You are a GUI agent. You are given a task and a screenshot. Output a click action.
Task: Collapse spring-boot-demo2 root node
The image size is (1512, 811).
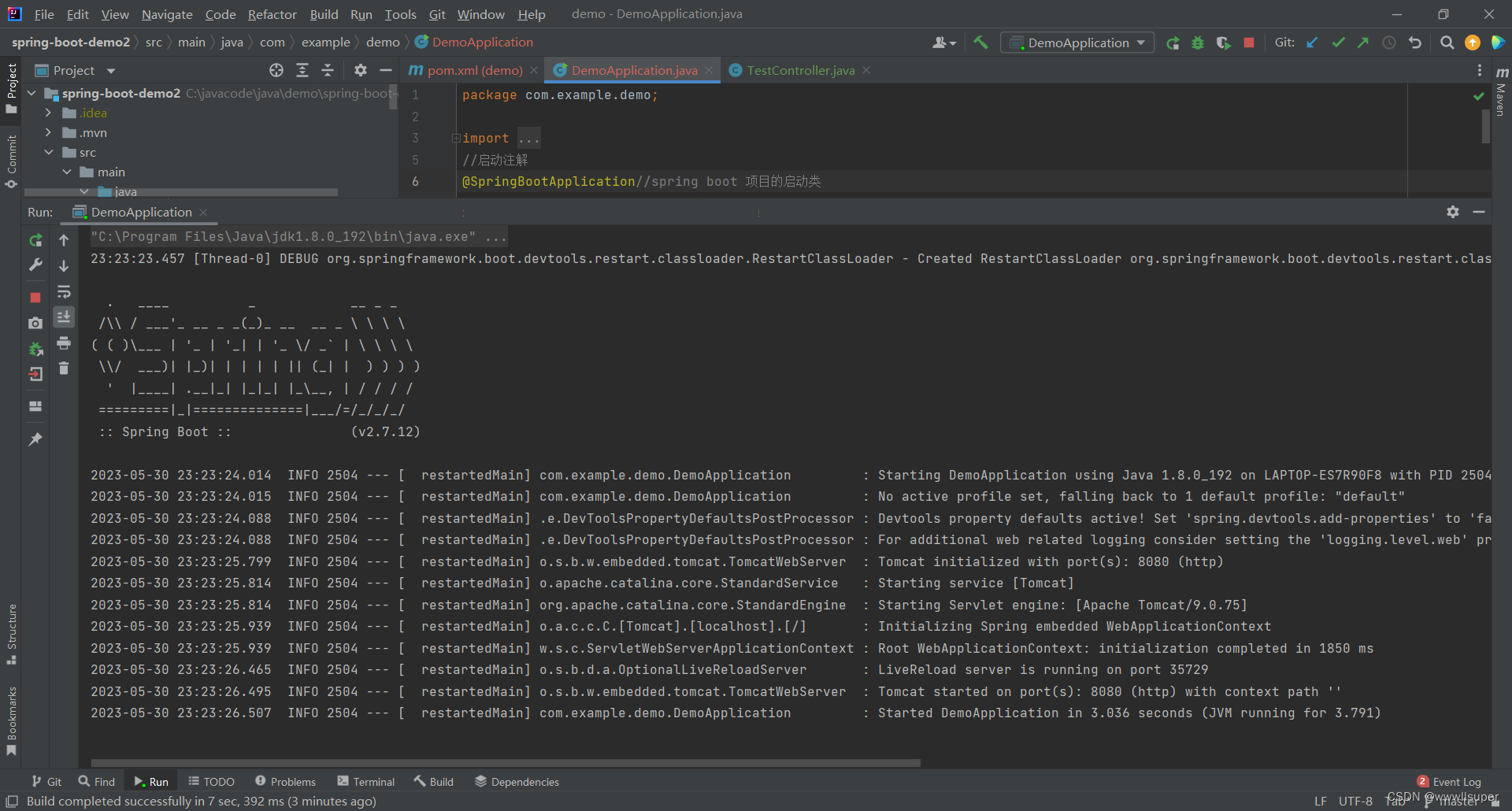tap(31, 93)
